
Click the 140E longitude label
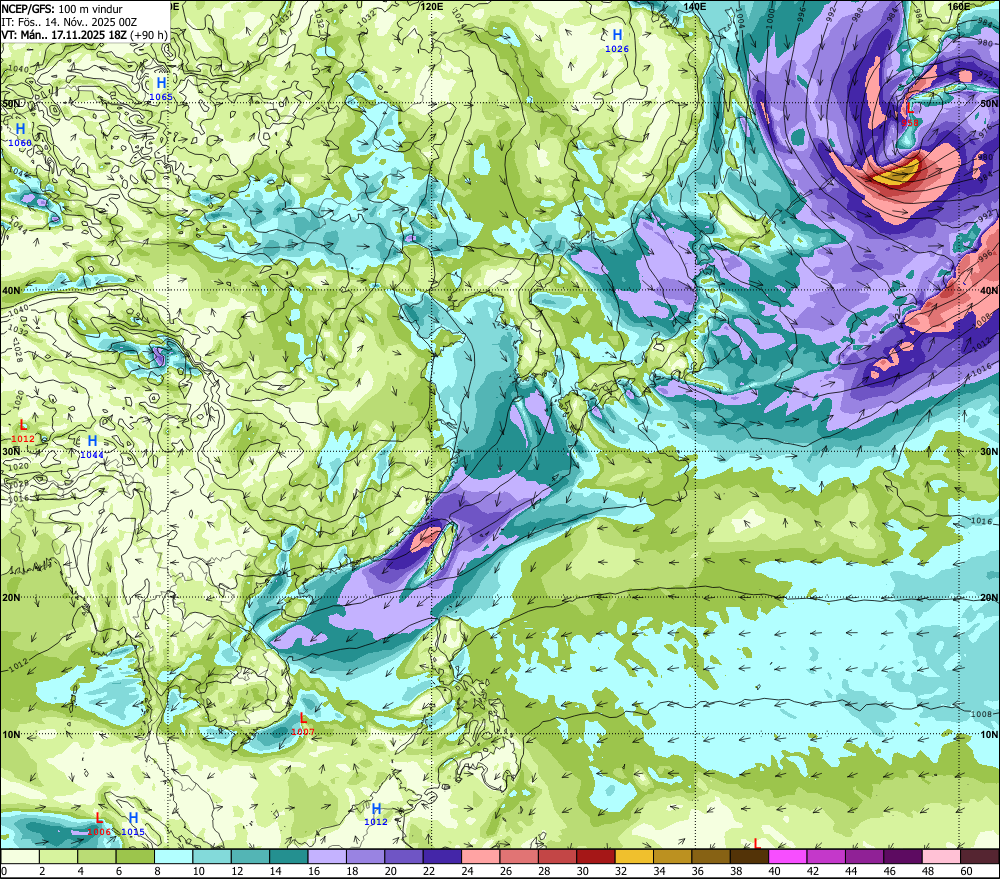695,6
